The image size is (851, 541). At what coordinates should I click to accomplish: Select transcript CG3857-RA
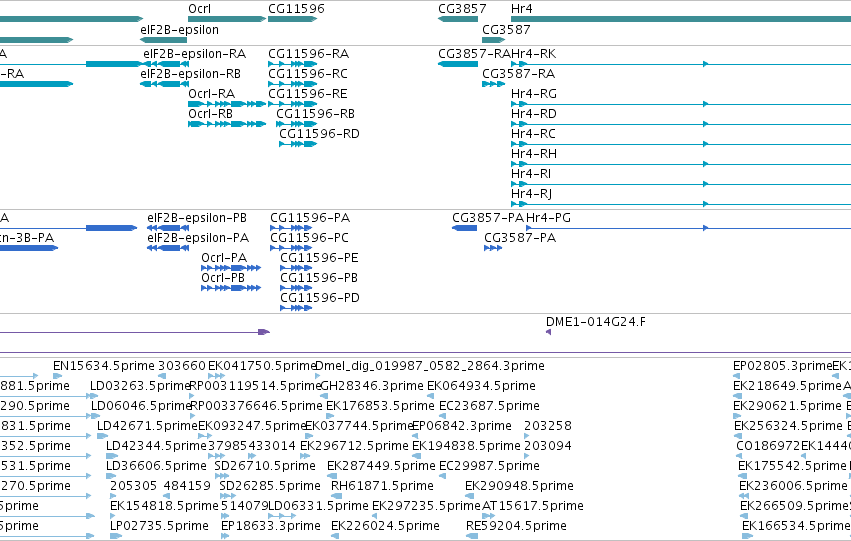pos(474,54)
